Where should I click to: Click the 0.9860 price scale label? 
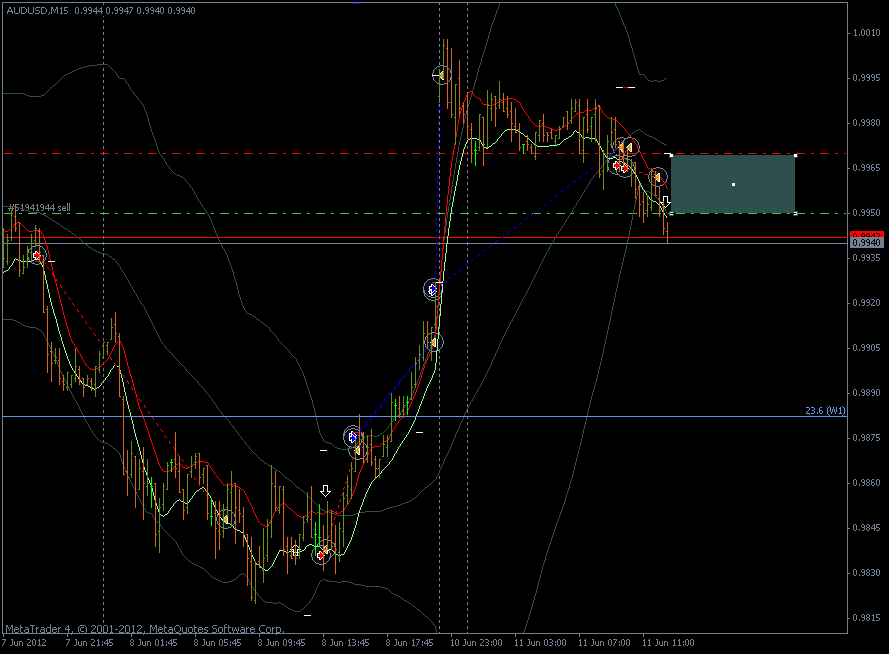pos(867,483)
